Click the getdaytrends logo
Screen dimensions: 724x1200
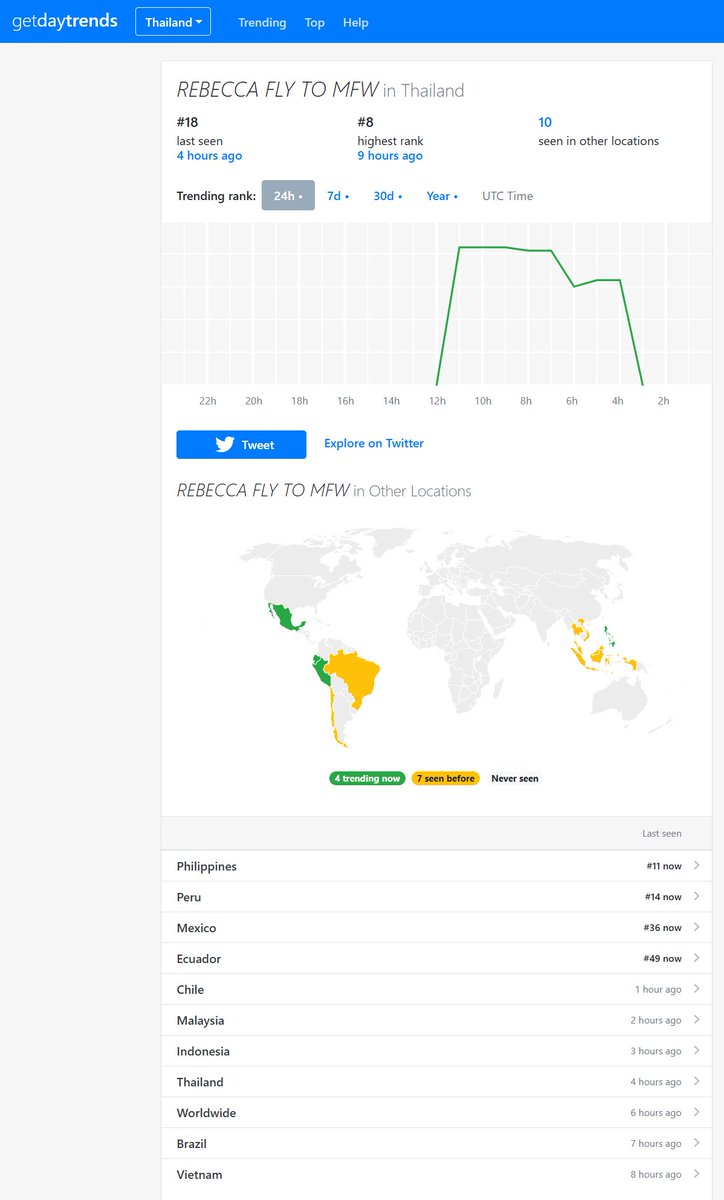click(64, 21)
